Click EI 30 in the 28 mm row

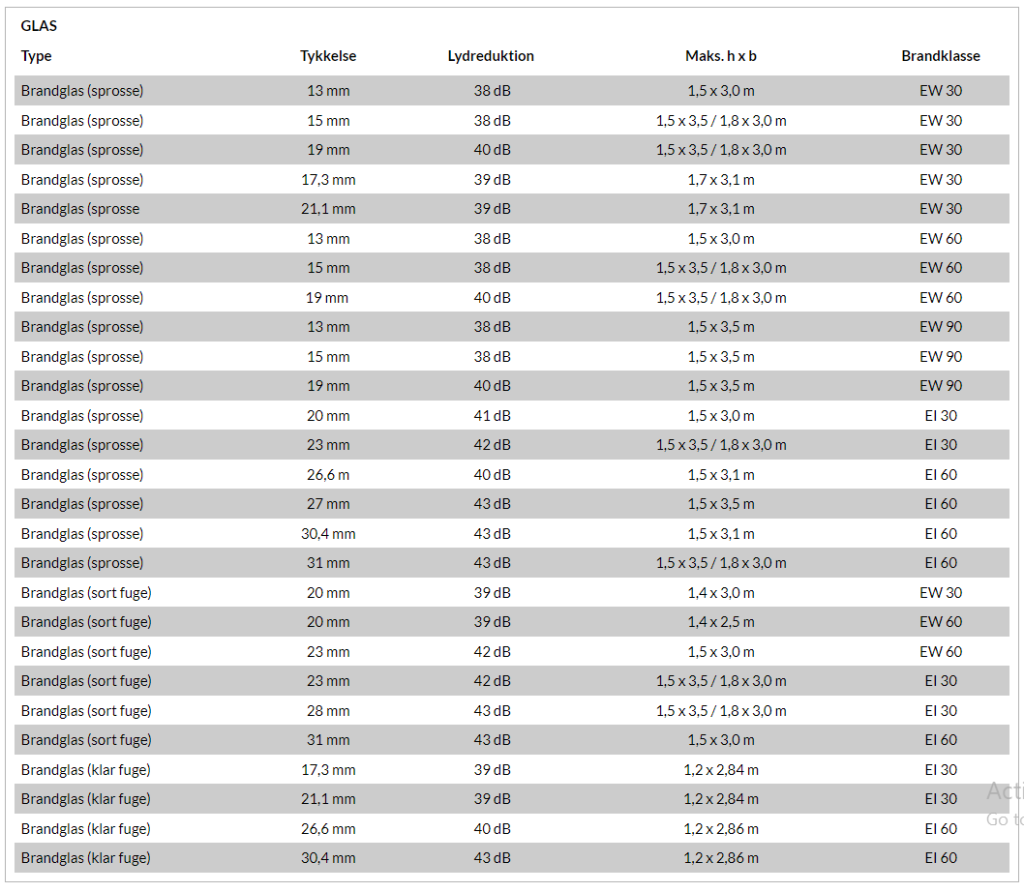coord(940,711)
